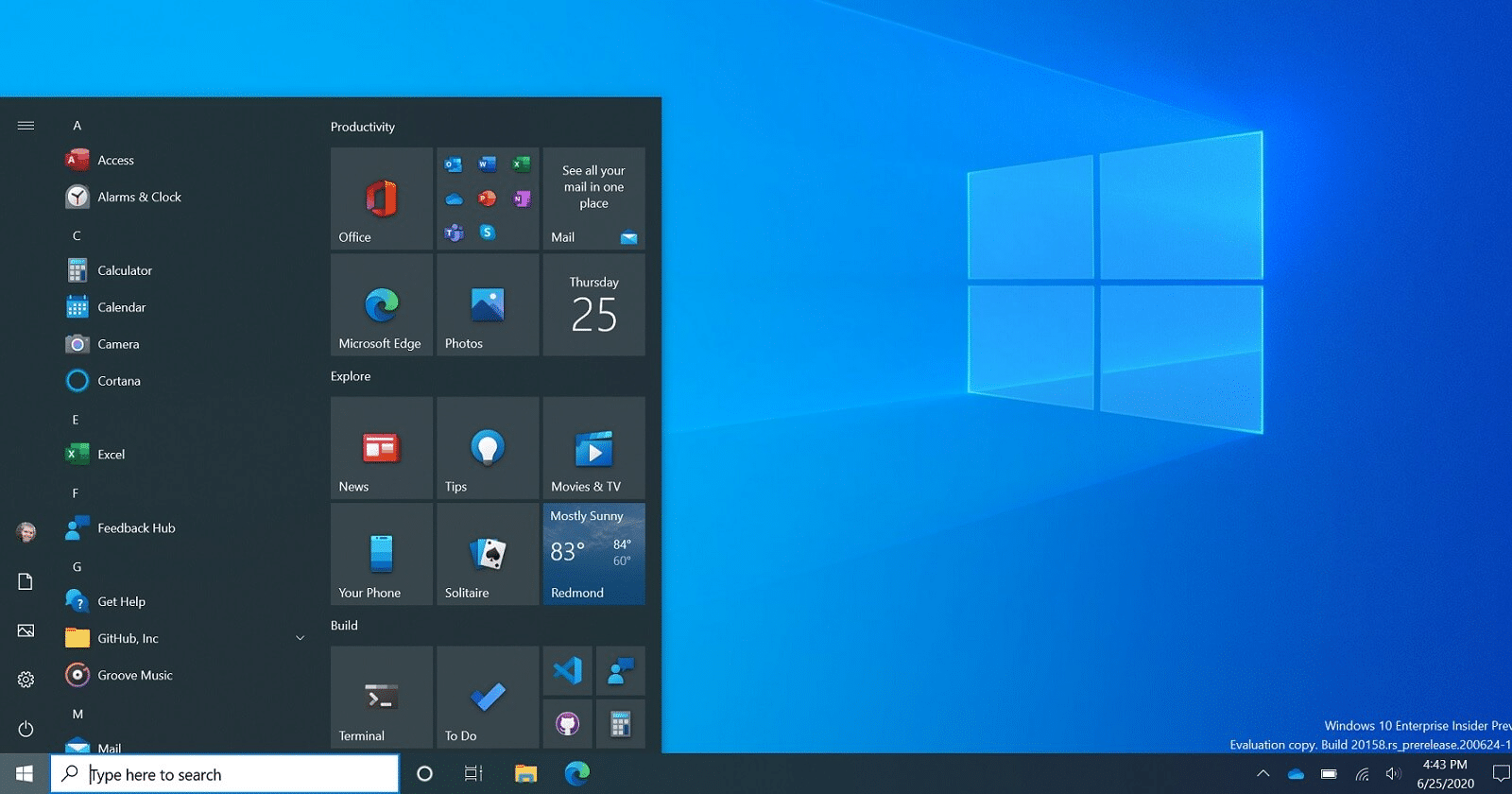Open the Photos tile

click(x=488, y=305)
